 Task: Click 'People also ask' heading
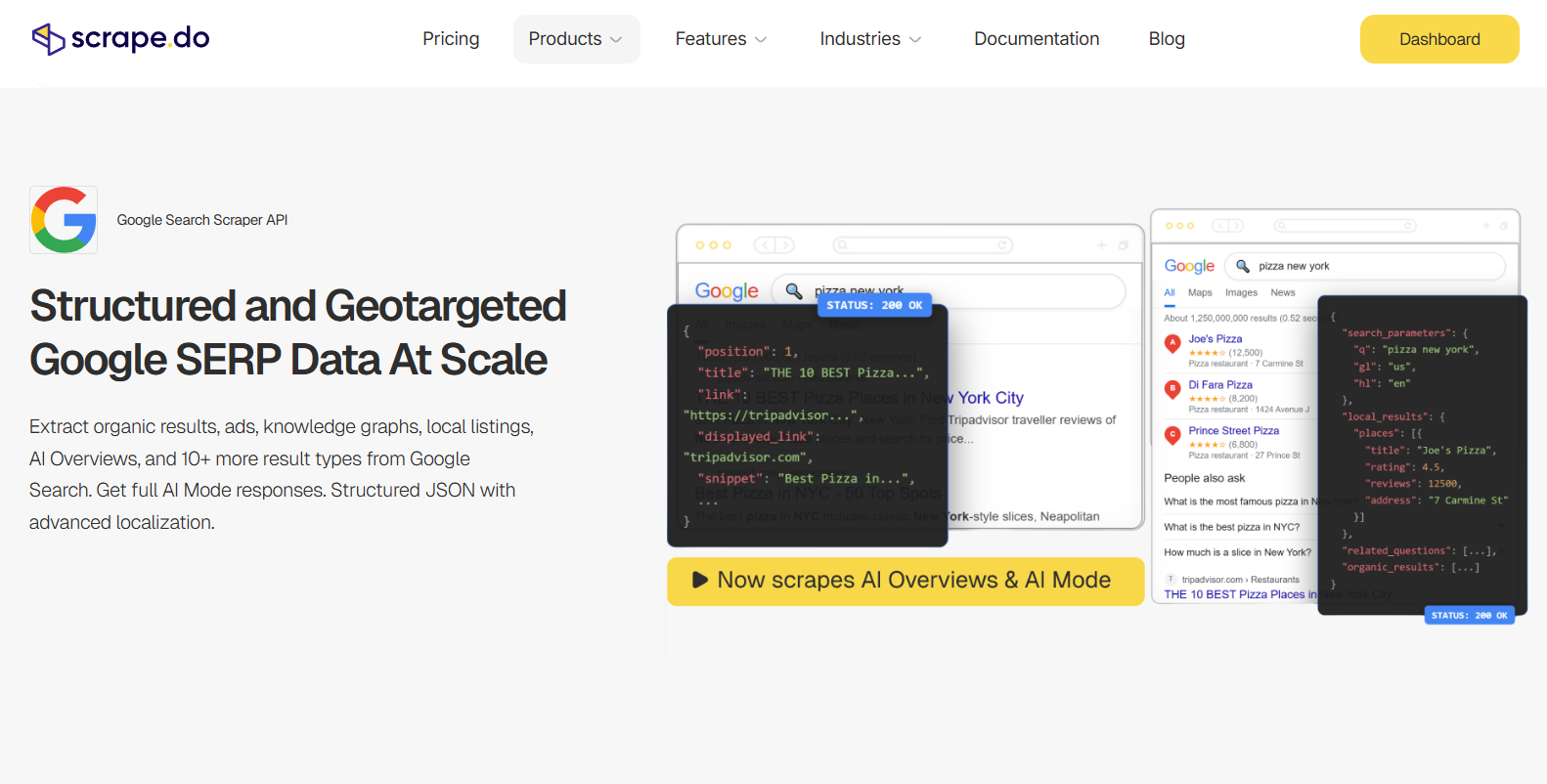1205,478
